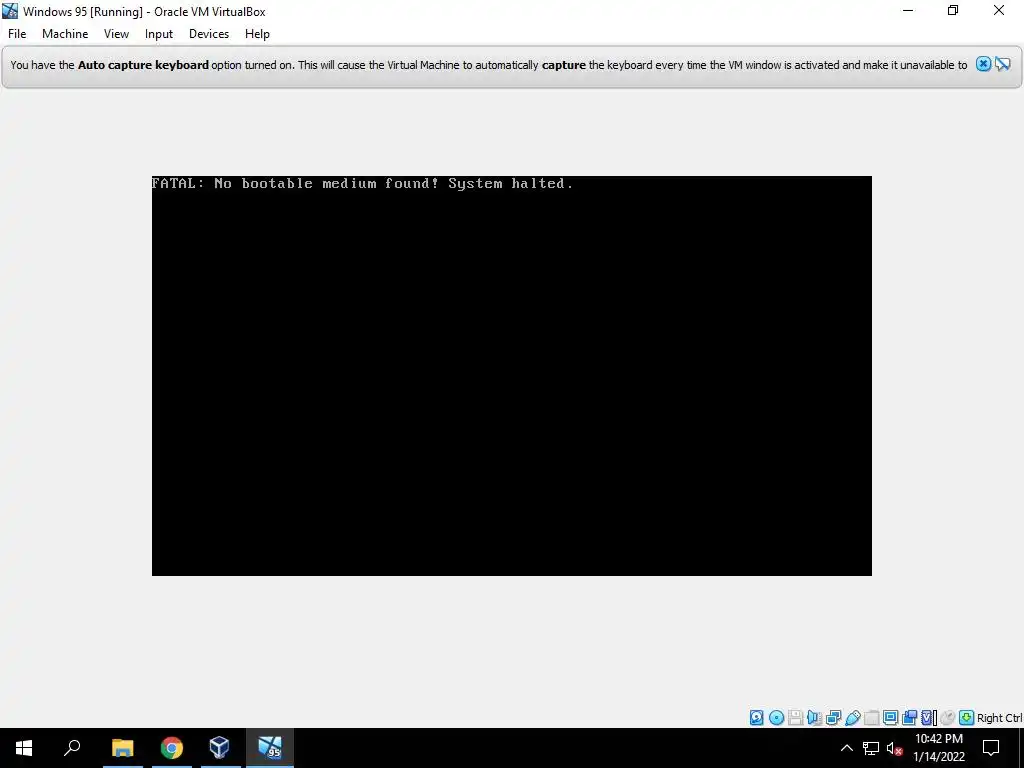This screenshot has width=1024, height=768.
Task: Click the recording status icon
Action: [910, 718]
